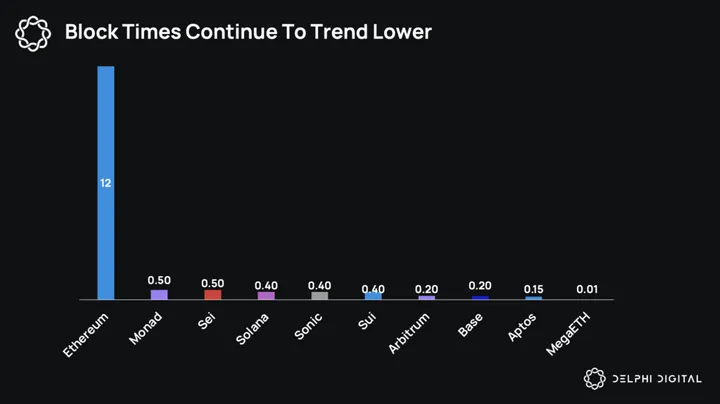Viewport: 720px width, 404px height.
Task: Click the Delphi Digital logo icon bottom-right
Action: coord(595,379)
